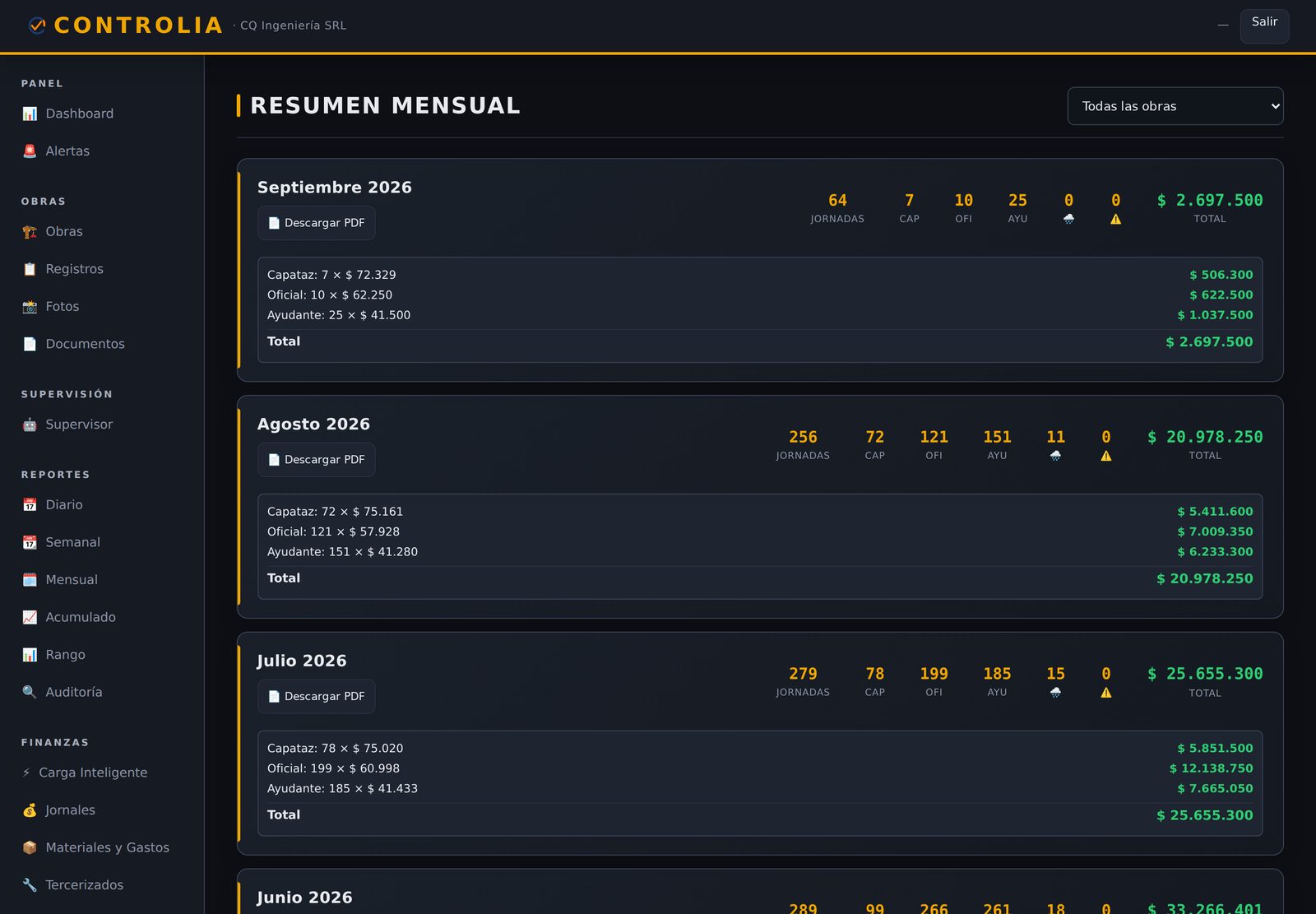Viewport: 1316px width, 914px height.
Task: Click the CONTROLIA brand name
Action: point(138,26)
